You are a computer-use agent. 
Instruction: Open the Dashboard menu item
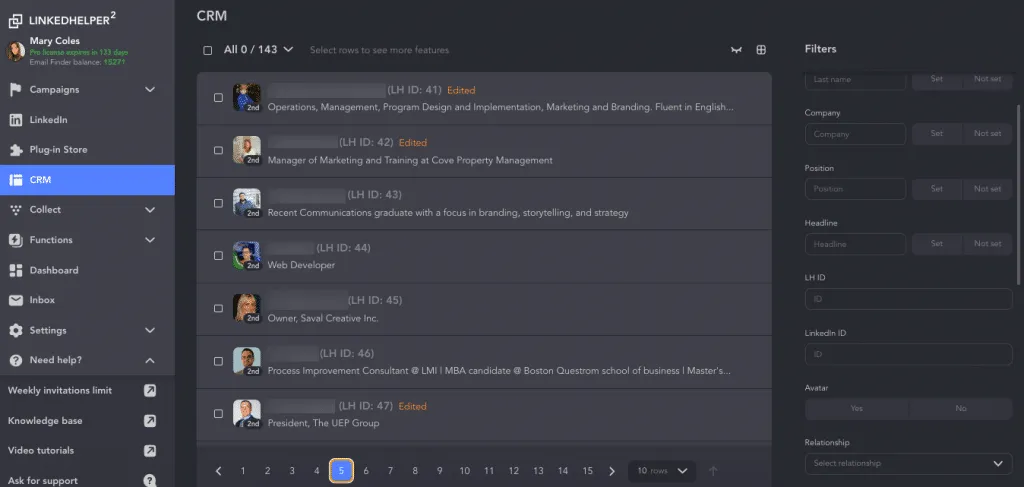click(x=88, y=270)
